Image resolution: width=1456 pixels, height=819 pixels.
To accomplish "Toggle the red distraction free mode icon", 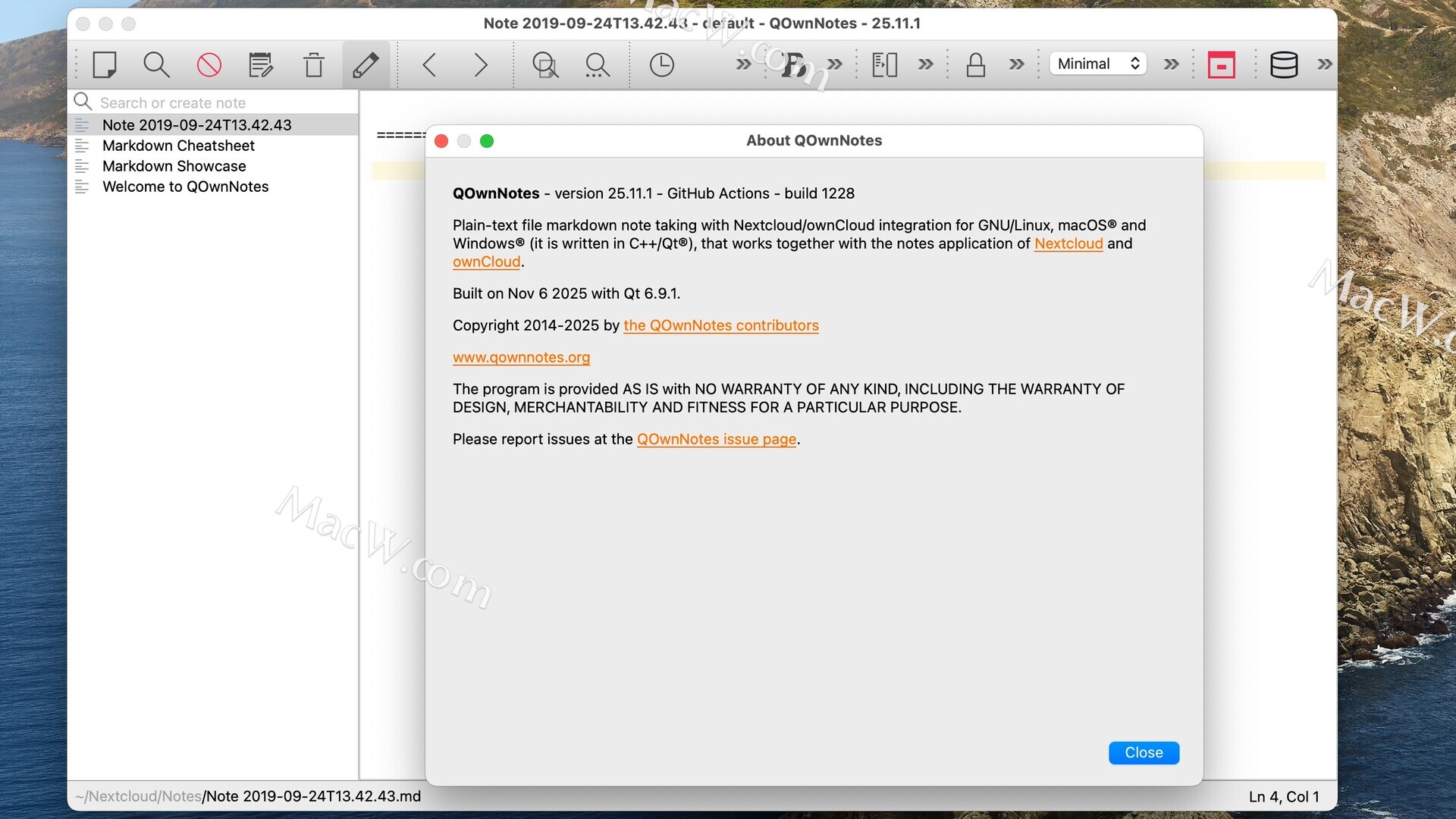I will 1221,64.
